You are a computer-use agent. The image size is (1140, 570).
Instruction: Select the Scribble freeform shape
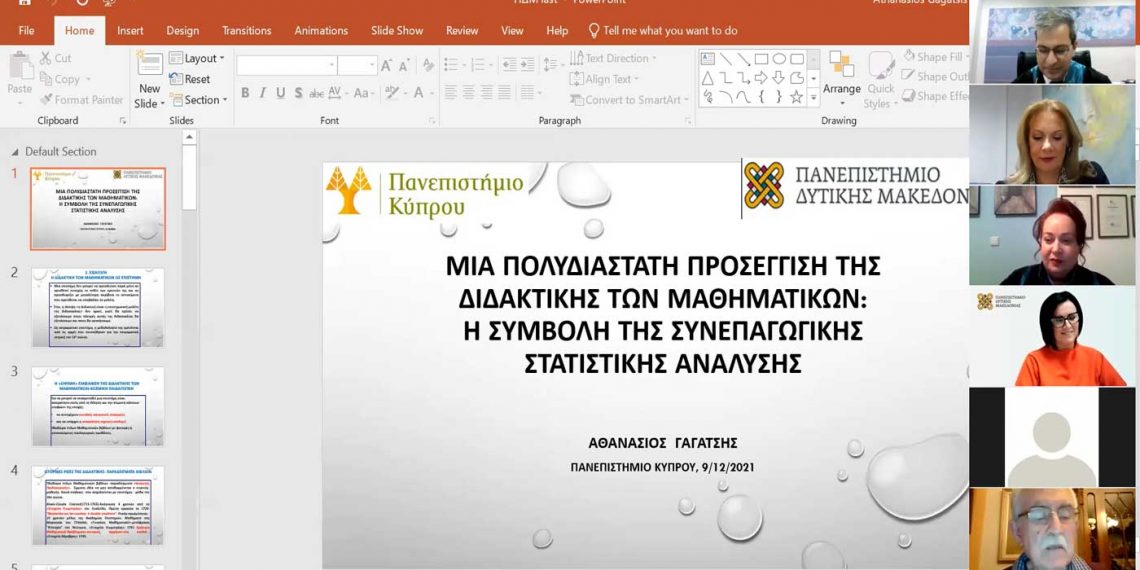pyautogui.click(x=708, y=97)
